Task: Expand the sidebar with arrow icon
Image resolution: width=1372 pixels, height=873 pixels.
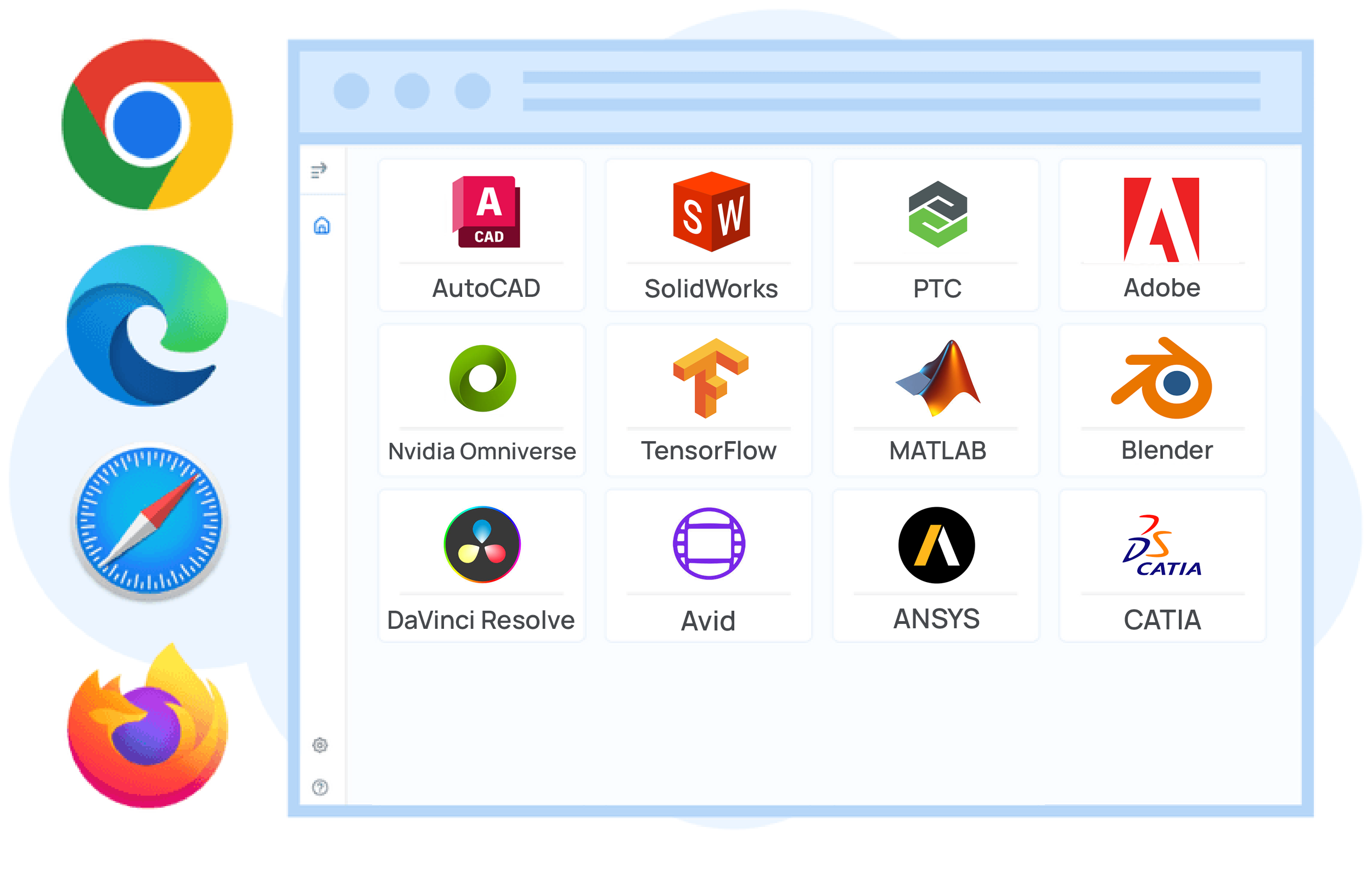Action: [319, 171]
